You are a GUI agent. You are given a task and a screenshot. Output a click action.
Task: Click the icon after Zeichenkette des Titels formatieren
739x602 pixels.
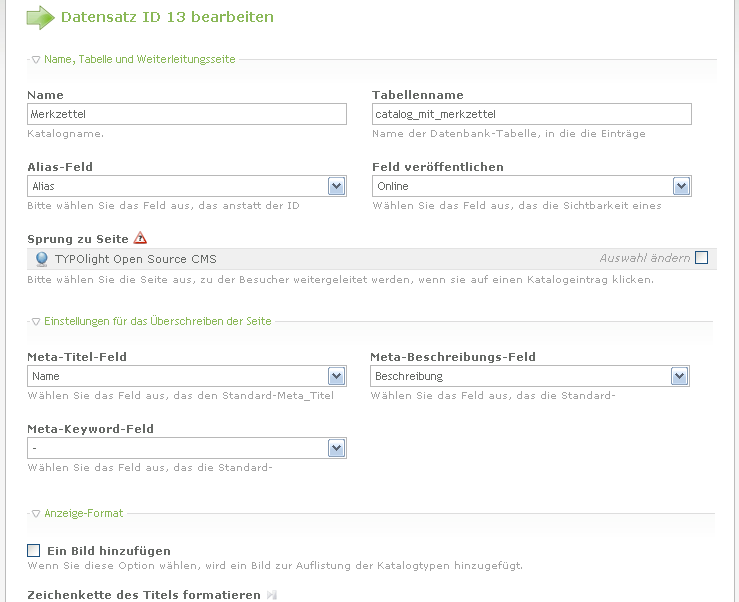(x=270, y=595)
